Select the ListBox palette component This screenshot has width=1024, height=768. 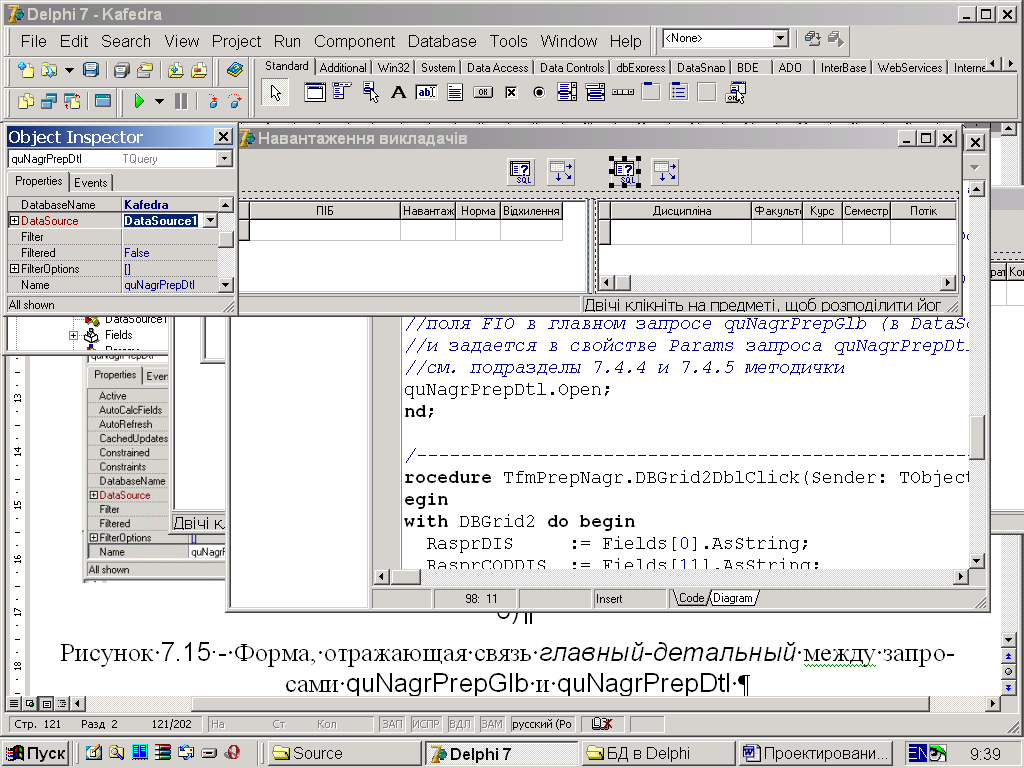[x=567, y=93]
